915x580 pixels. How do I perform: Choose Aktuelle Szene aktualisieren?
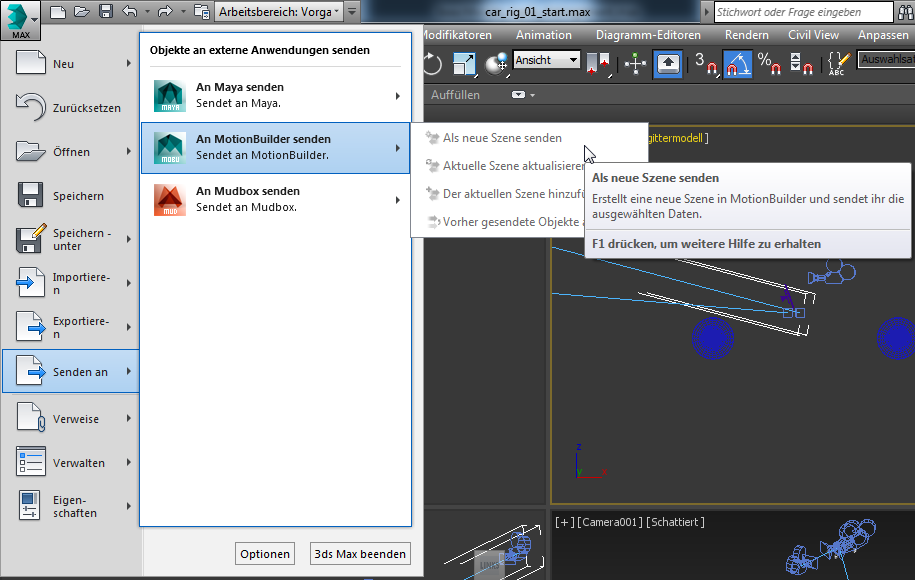(x=498, y=166)
